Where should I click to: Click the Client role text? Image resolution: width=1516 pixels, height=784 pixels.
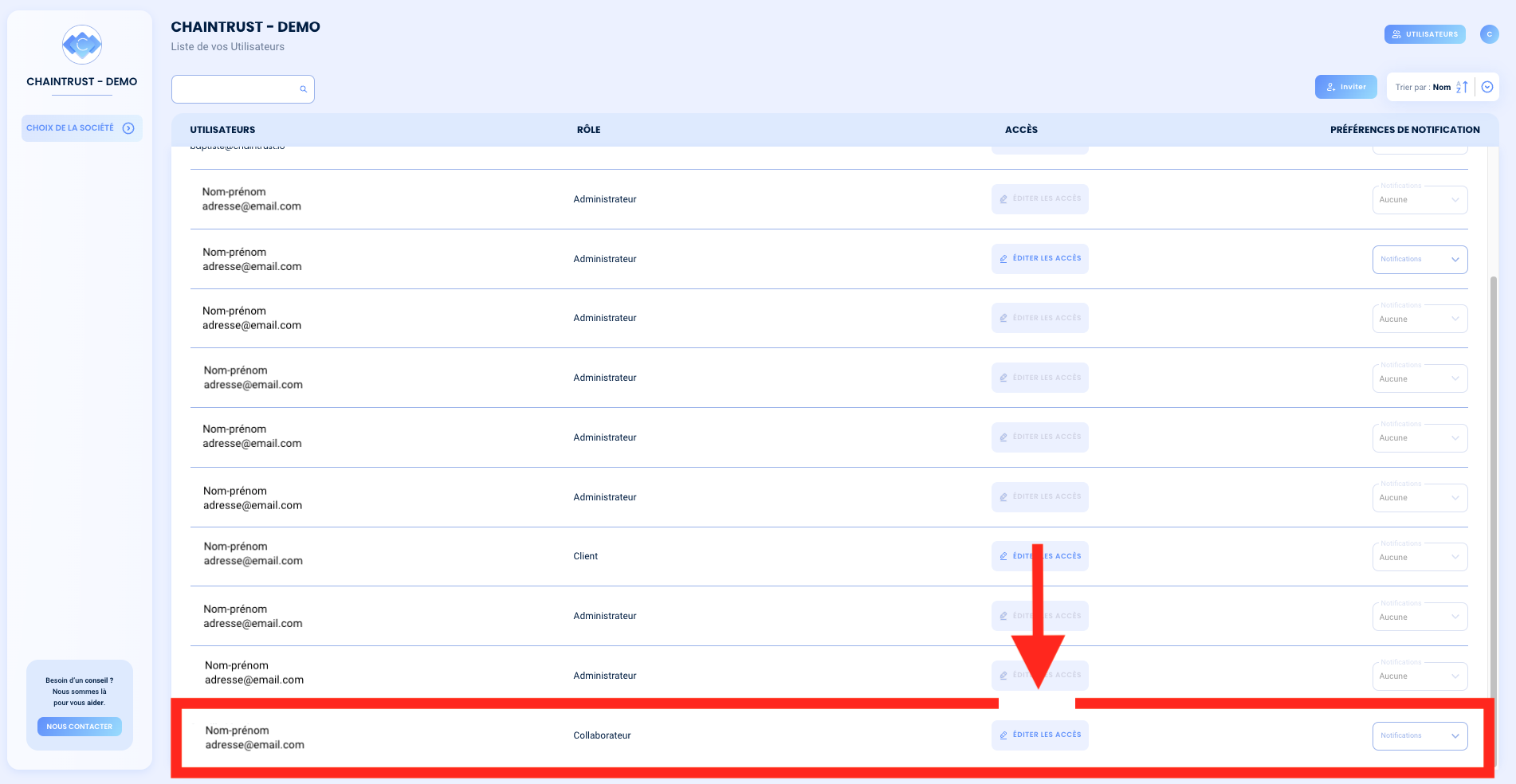(585, 556)
